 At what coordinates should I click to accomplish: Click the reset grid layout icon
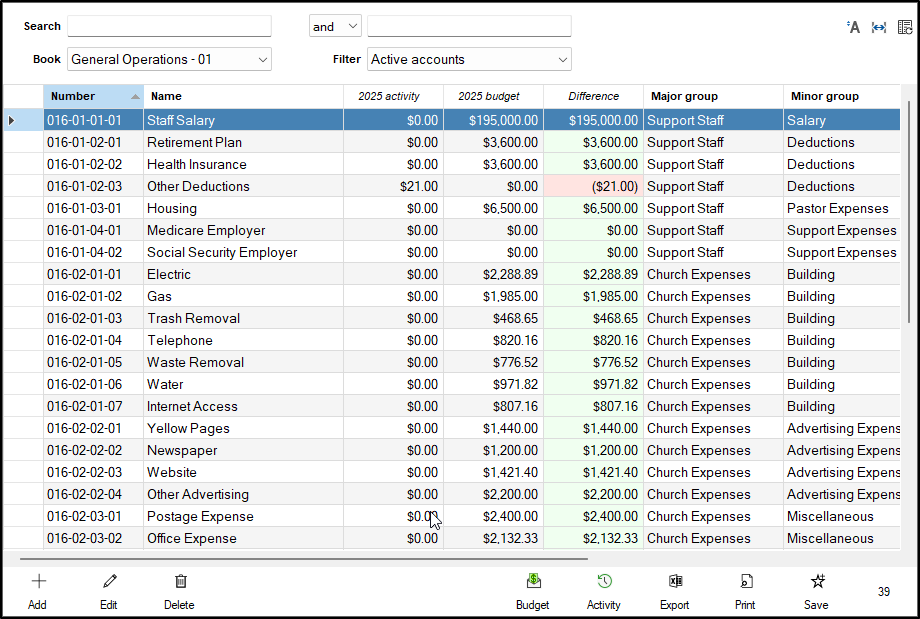(x=904, y=27)
